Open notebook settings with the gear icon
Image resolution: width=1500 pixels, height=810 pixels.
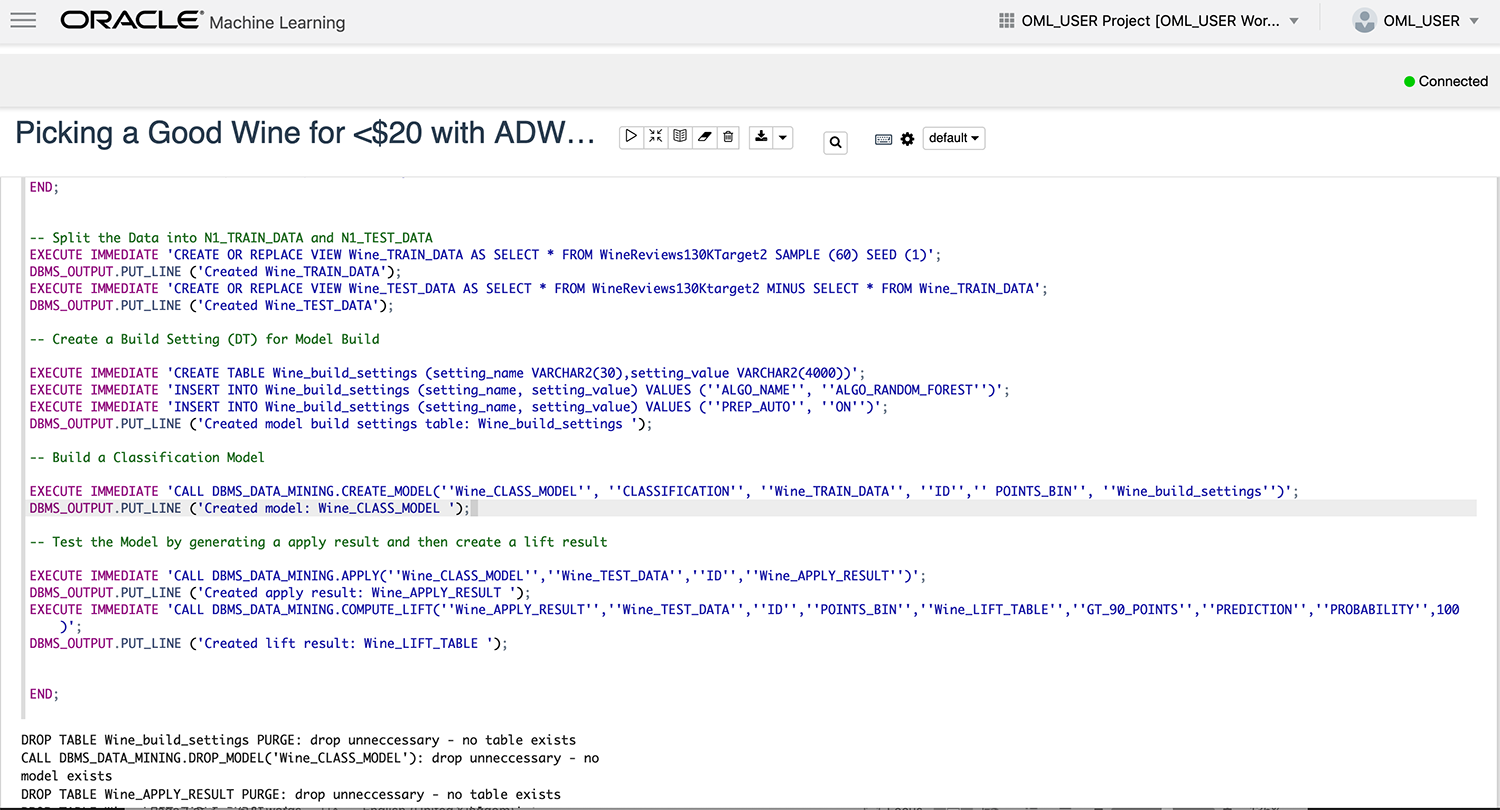(x=907, y=140)
